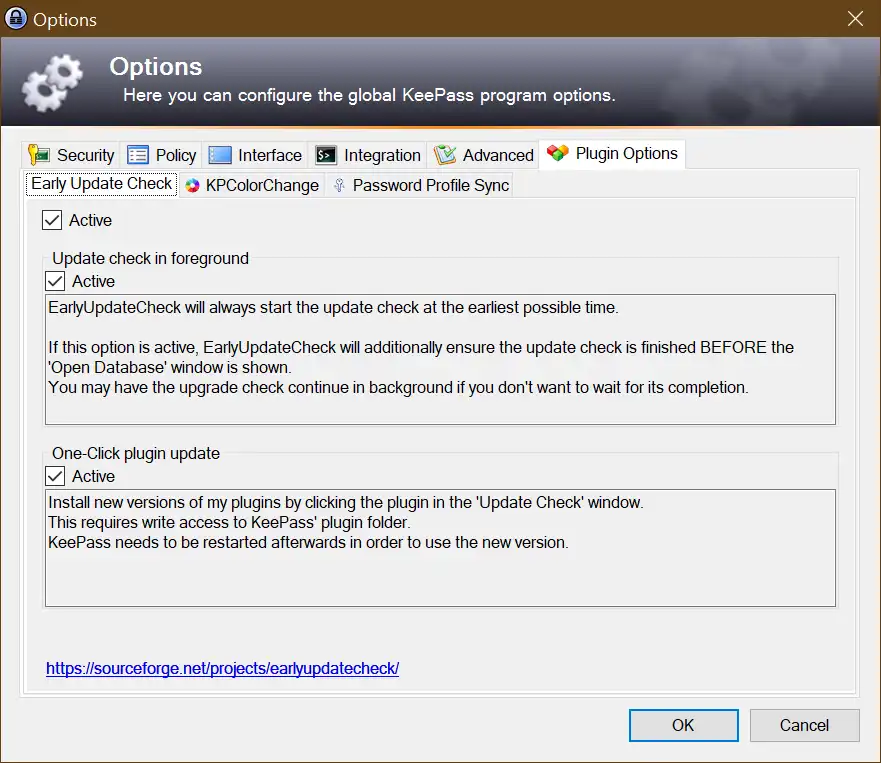Viewport: 881px width, 763px height.
Task: Click the Integration tab terminal icon
Action: 326,155
